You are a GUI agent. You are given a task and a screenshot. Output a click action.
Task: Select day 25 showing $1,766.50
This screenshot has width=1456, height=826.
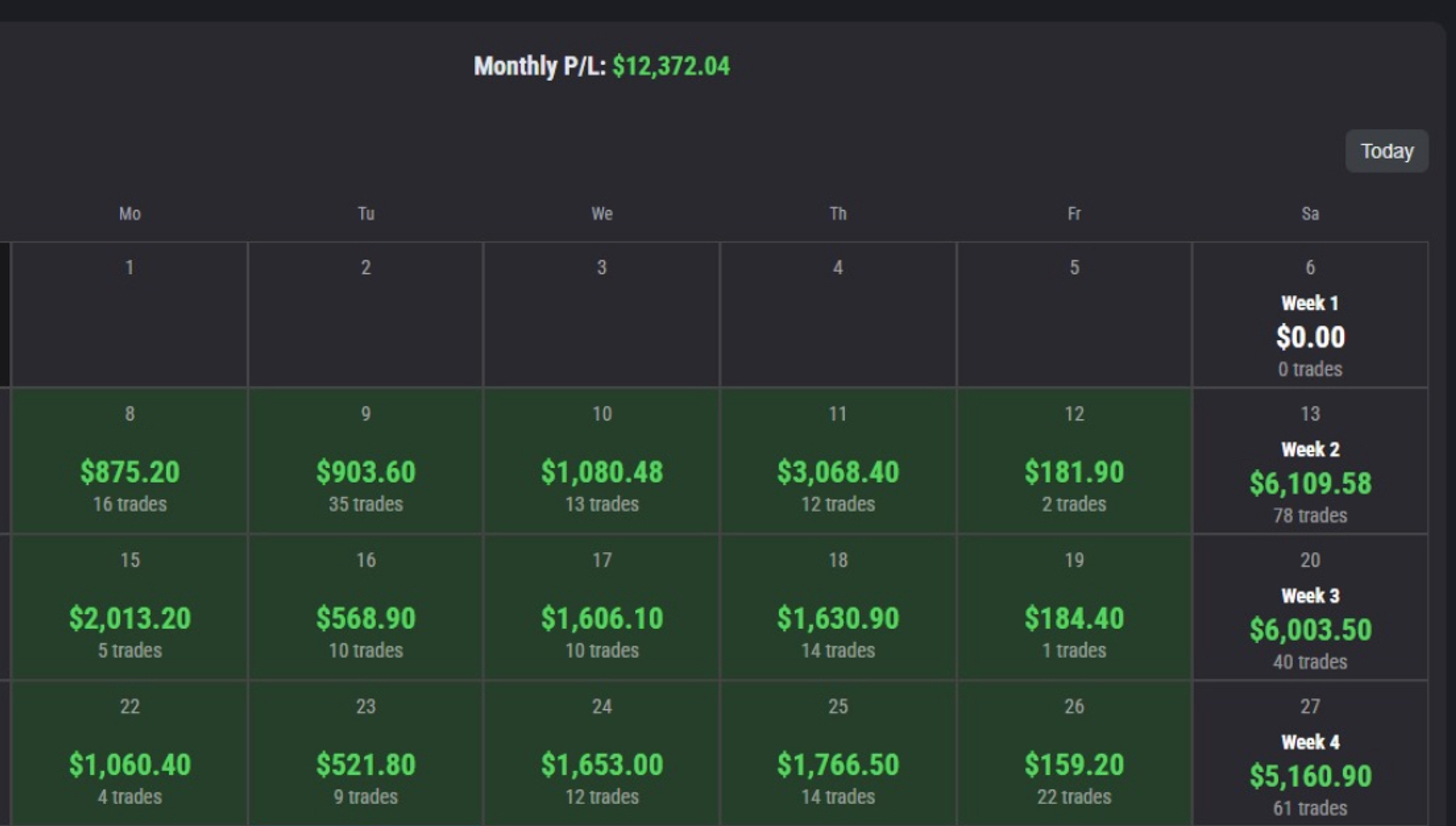pyautogui.click(x=838, y=753)
